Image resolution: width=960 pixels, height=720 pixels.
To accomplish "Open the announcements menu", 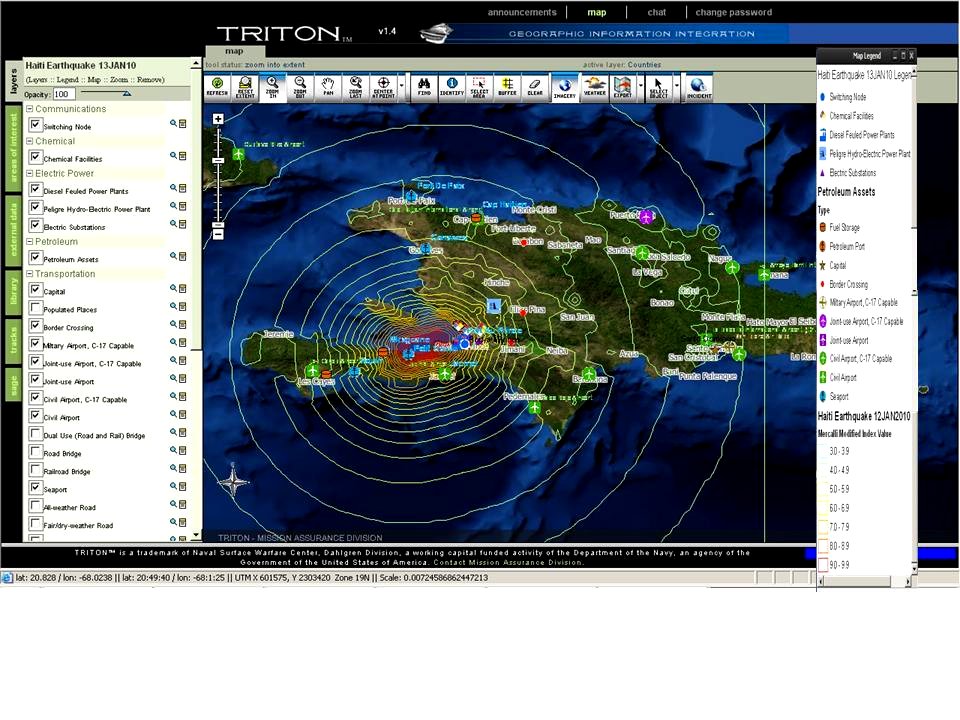I will [522, 12].
